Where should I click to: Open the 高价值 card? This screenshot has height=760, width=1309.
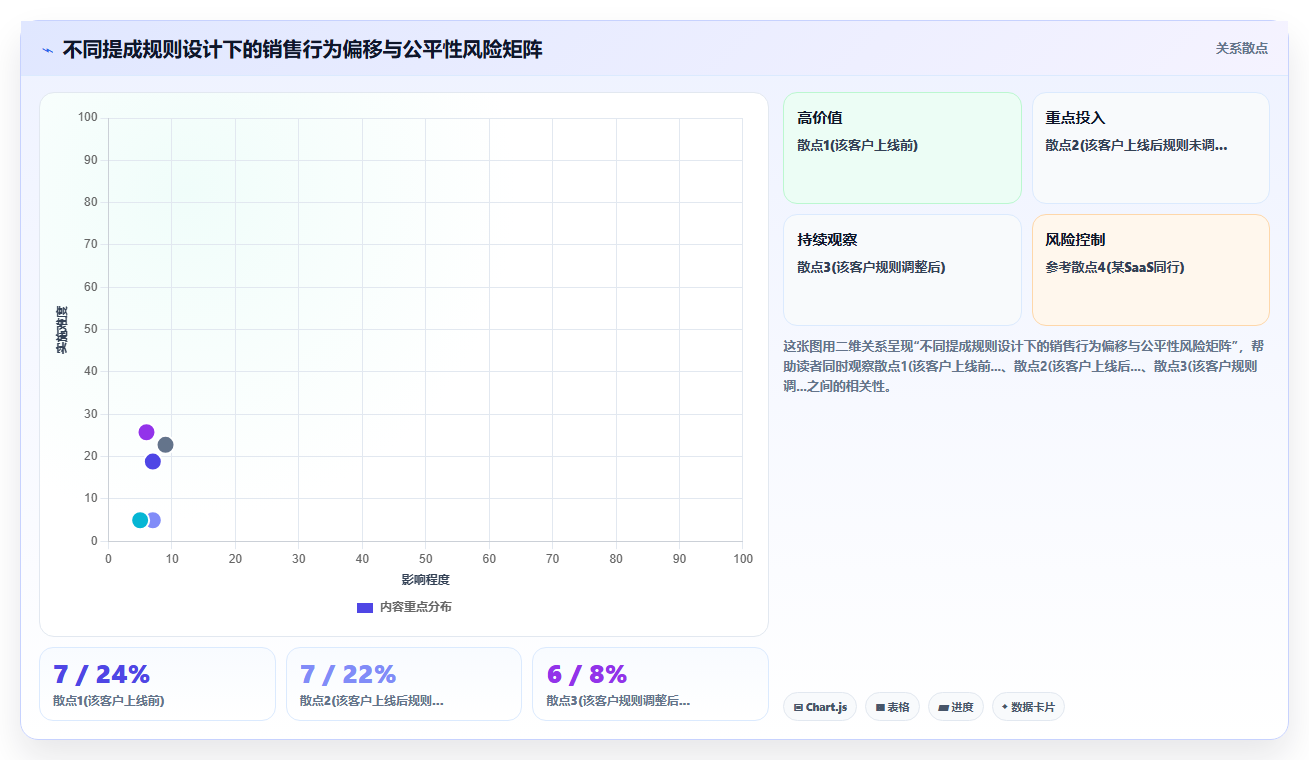902,148
